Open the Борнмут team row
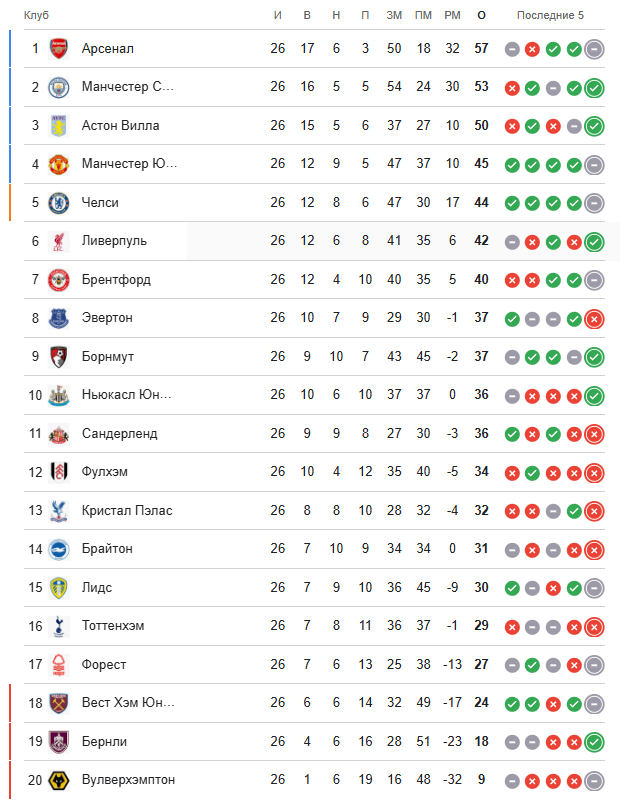The image size is (628, 807). pyautogui.click(x=108, y=357)
